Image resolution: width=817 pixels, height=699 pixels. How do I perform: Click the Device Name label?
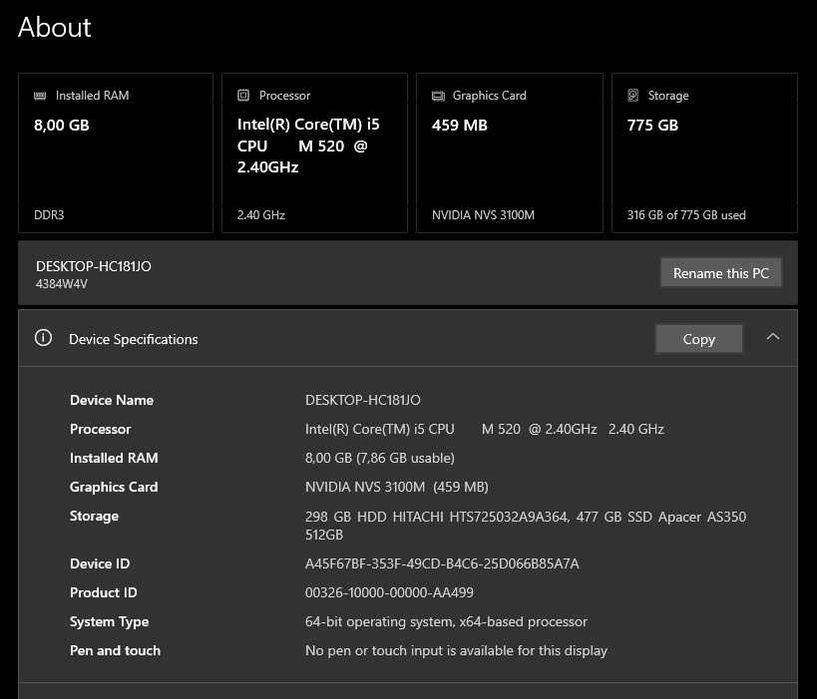(x=112, y=400)
